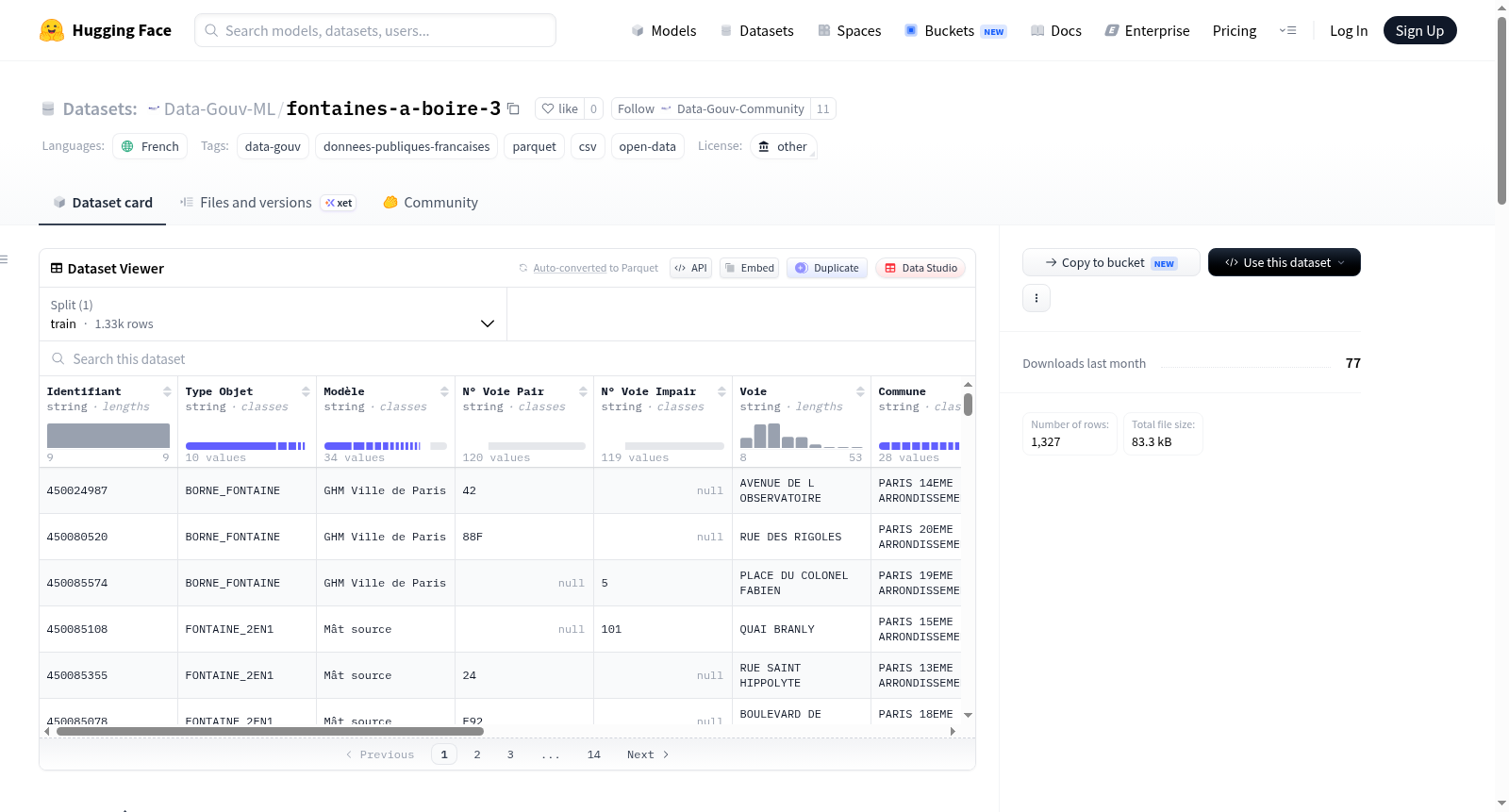This screenshot has height=812, width=1509.
Task: Open the three-dot more options button
Action: point(1036,298)
